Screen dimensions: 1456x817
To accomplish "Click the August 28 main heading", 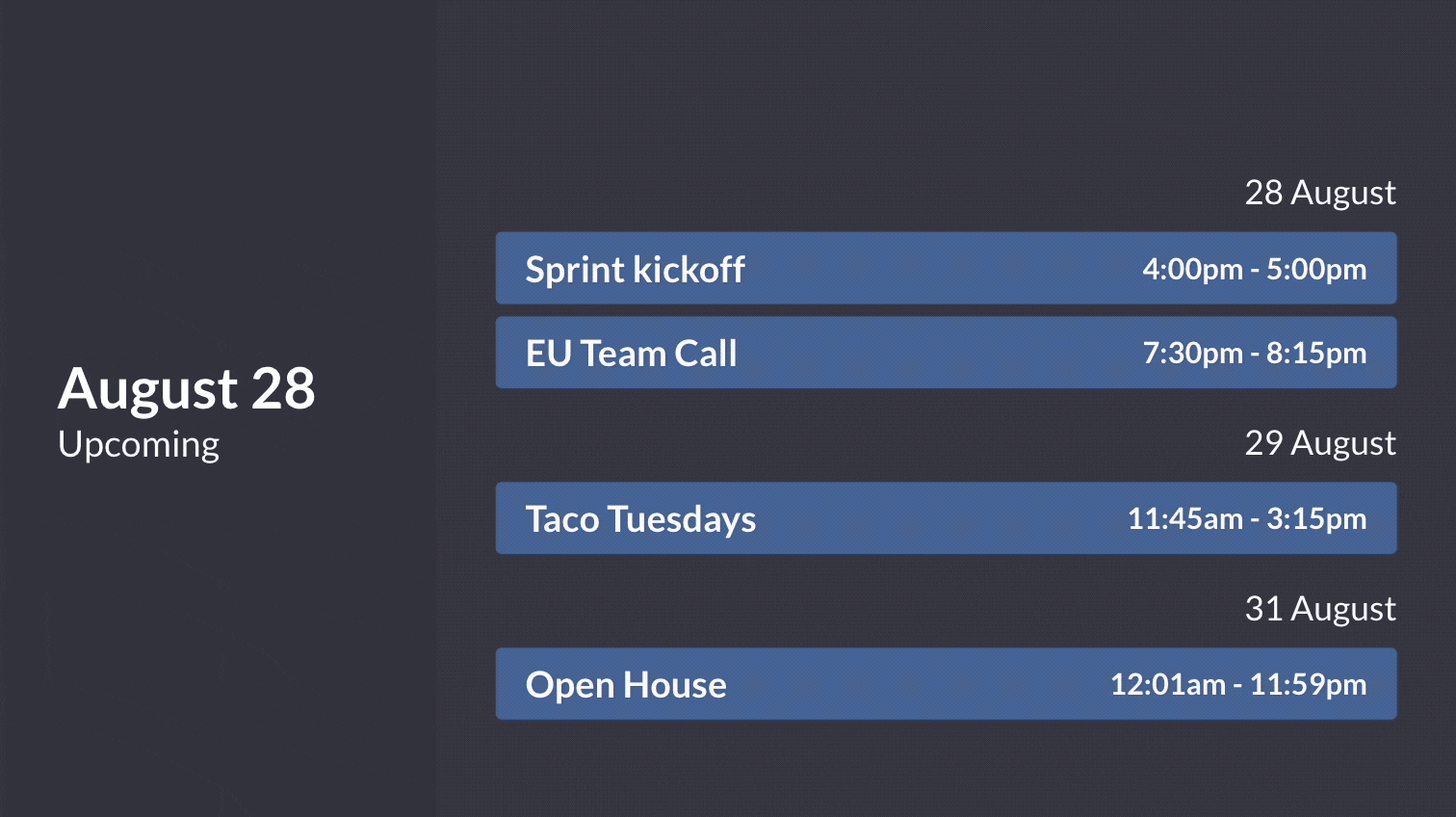I will pos(187,388).
